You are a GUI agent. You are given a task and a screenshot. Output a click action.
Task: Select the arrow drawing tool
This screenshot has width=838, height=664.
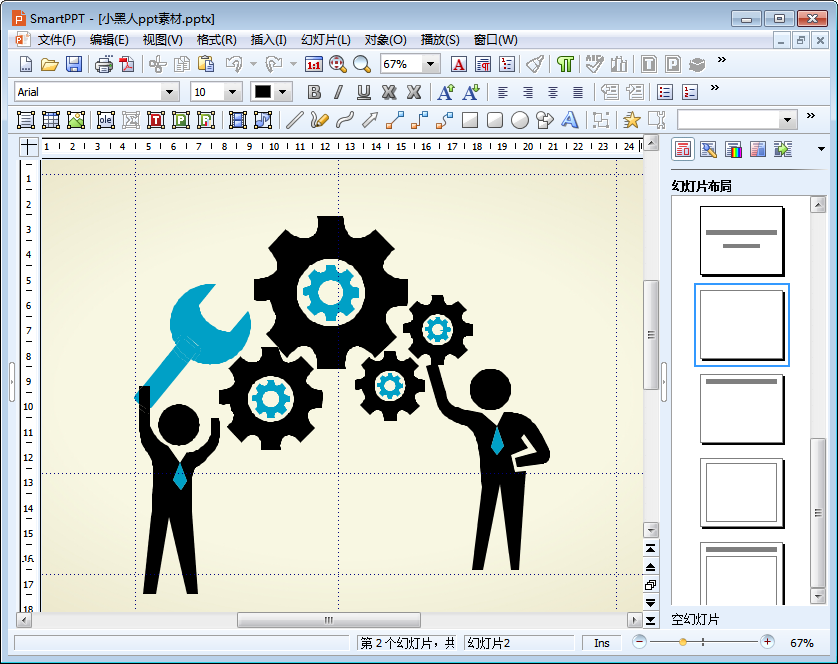[x=370, y=120]
